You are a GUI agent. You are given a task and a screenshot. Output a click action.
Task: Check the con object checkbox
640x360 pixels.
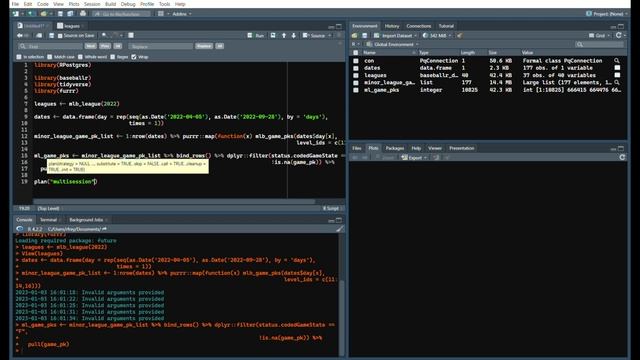356,61
